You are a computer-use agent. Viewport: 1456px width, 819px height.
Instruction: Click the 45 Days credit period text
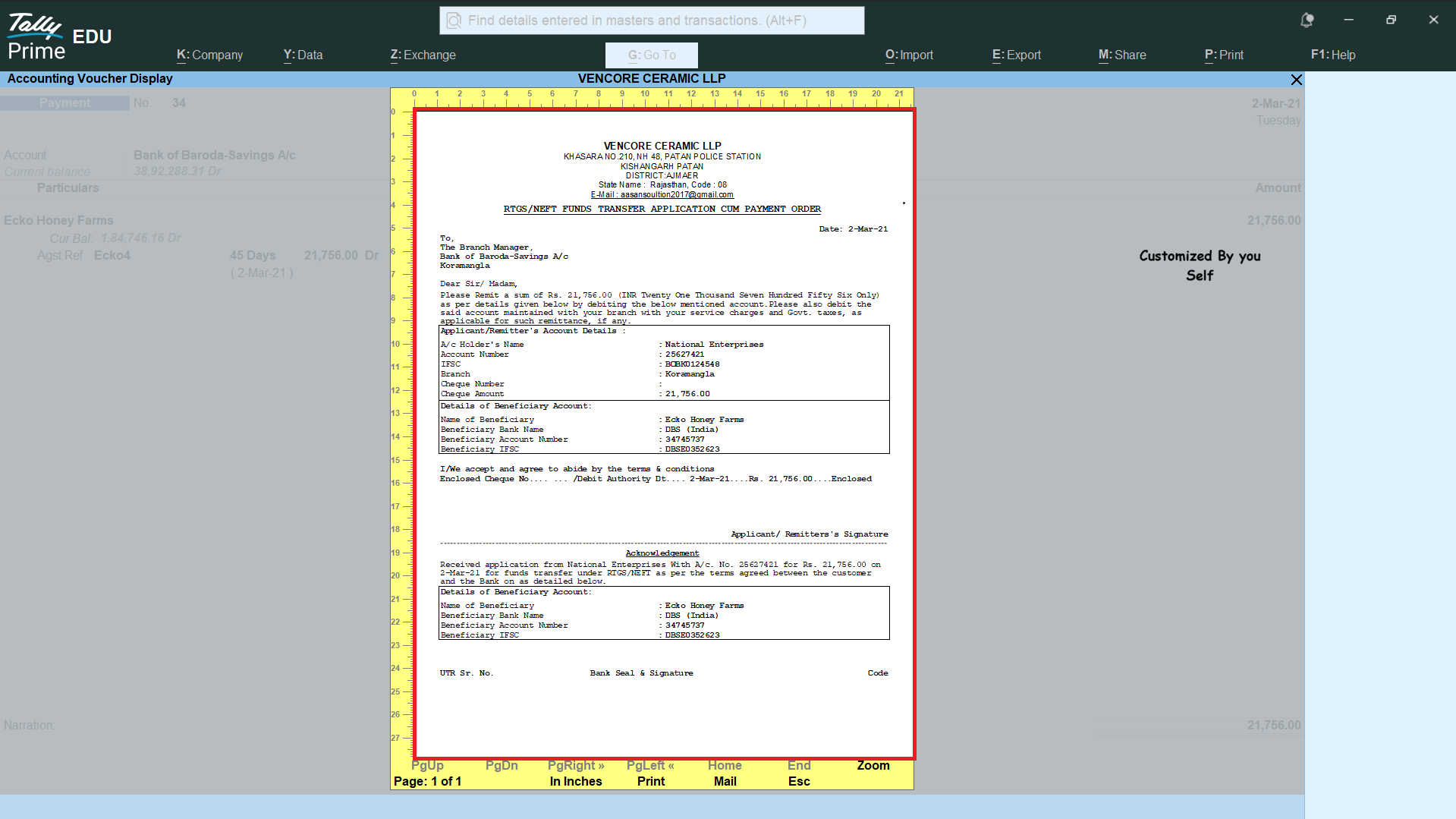pyautogui.click(x=253, y=255)
